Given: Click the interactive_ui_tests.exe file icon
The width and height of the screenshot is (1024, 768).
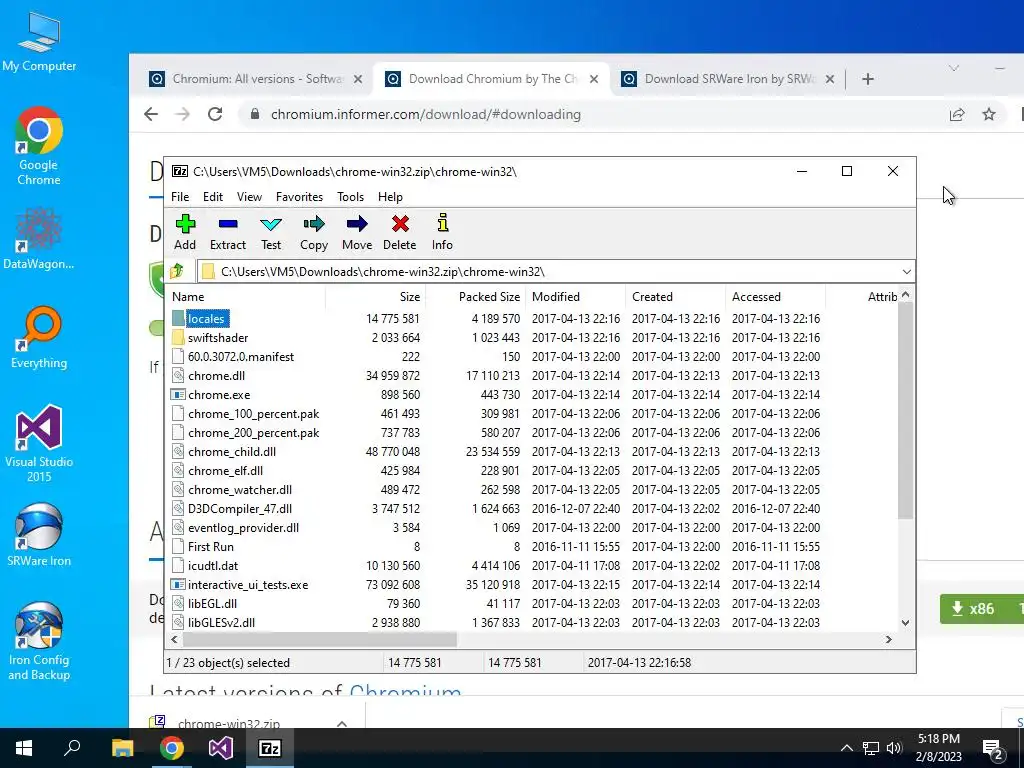Looking at the screenshot, I should [178, 584].
